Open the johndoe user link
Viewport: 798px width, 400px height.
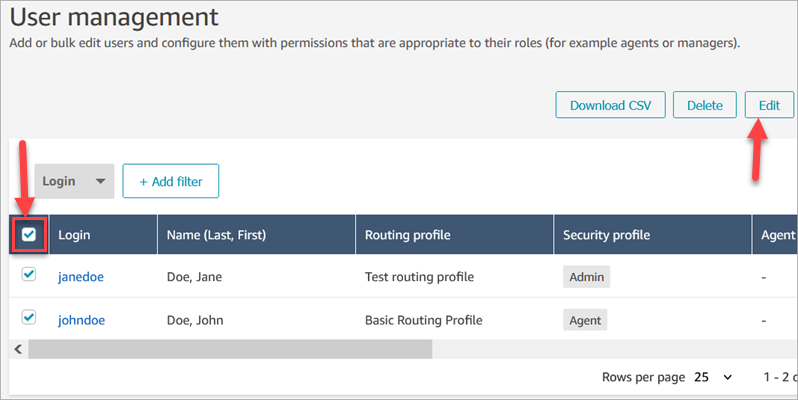click(x=82, y=321)
